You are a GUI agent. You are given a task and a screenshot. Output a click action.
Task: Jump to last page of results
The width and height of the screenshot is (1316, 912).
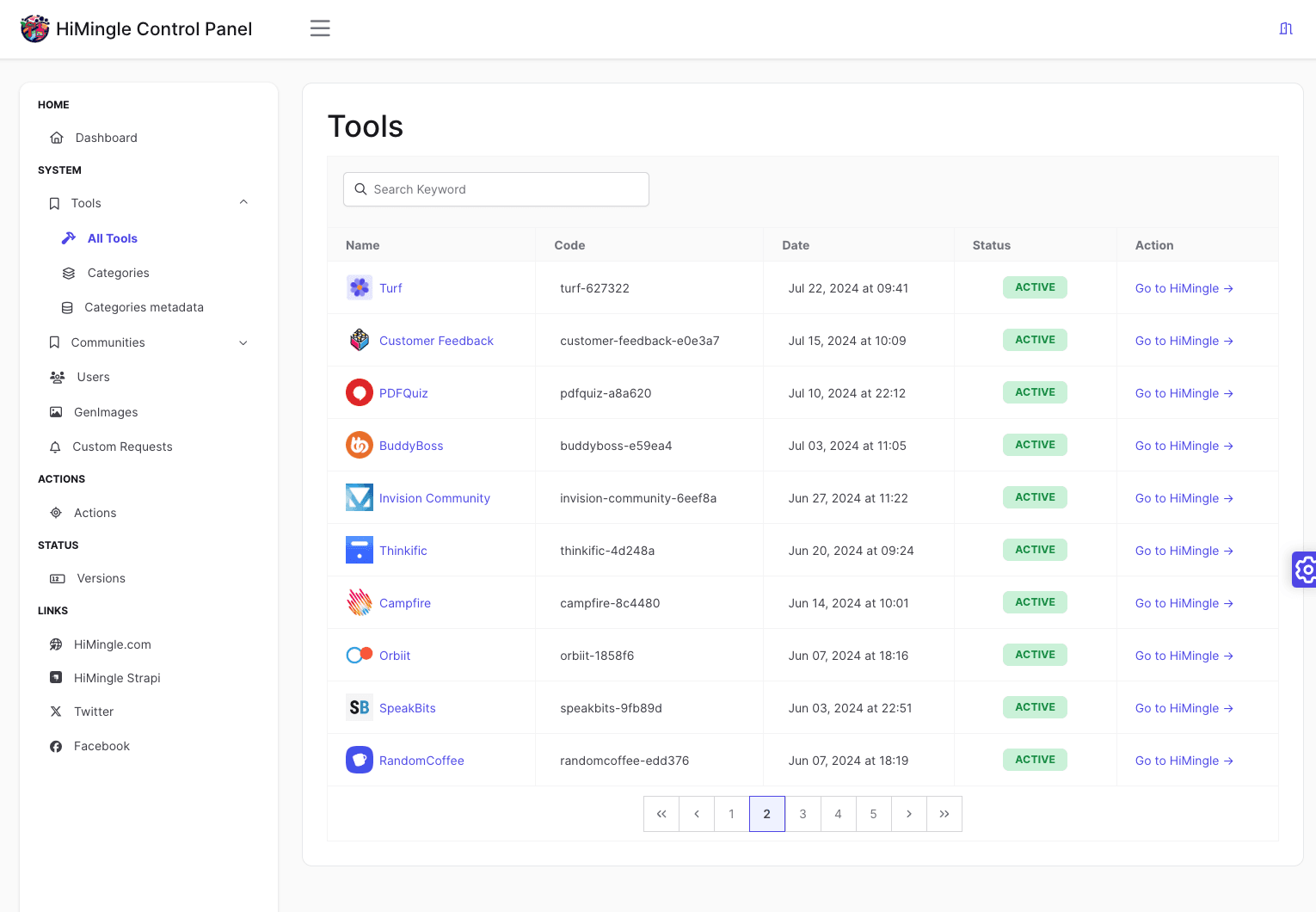944,814
